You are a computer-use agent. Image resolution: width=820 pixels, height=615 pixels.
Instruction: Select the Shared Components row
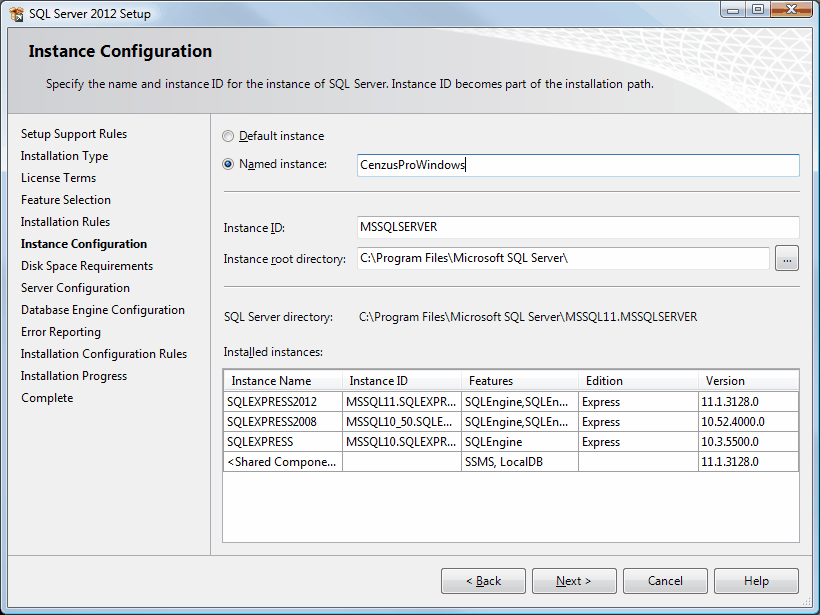pyautogui.click(x=511, y=462)
